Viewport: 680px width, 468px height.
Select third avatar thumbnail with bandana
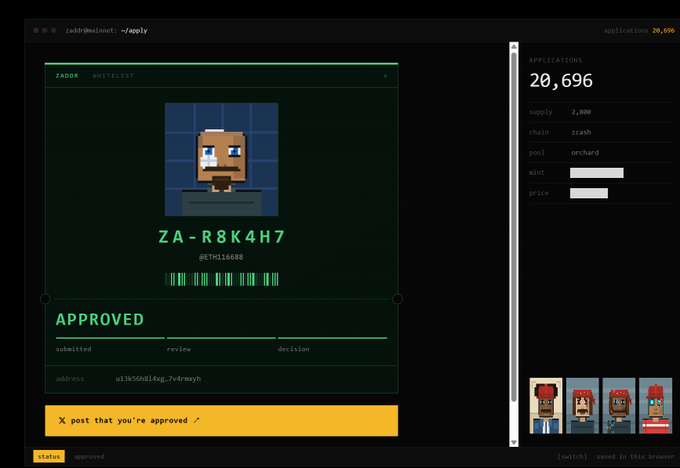pyautogui.click(x=619, y=406)
